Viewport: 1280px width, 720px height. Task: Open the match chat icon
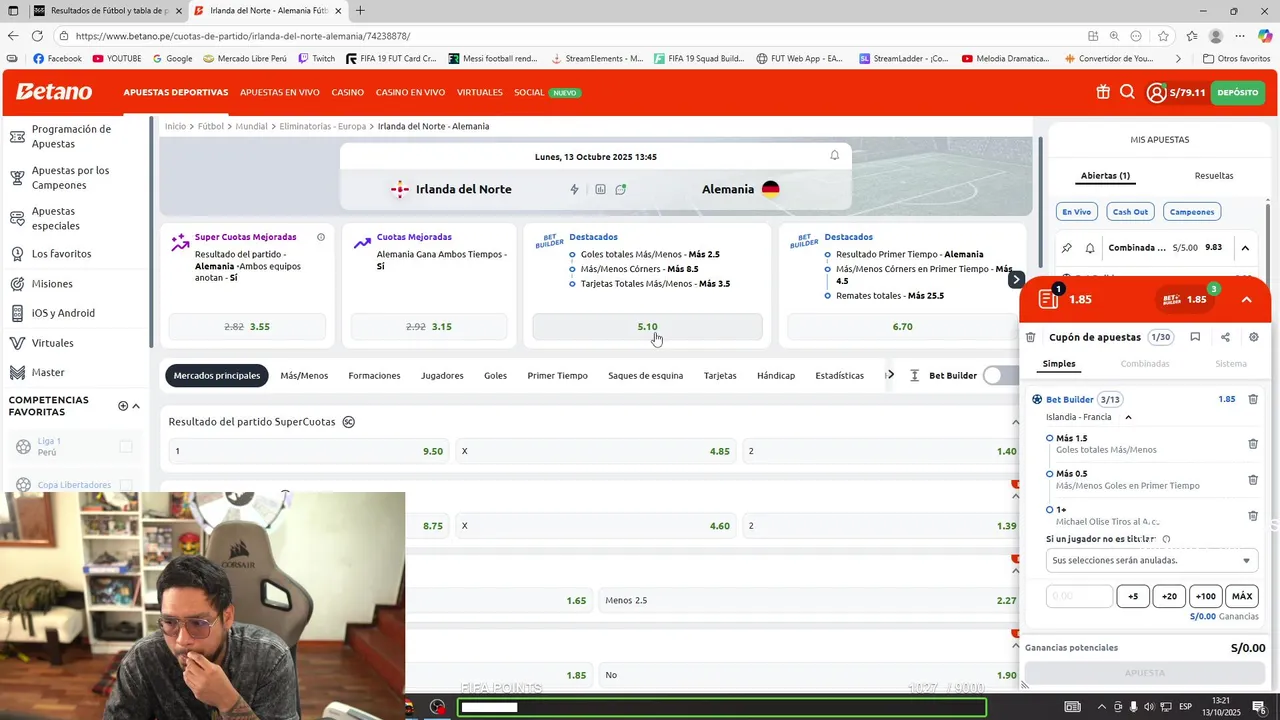621,189
